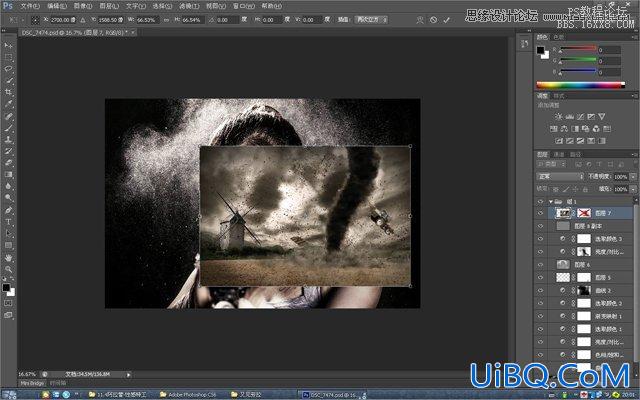The image size is (640, 400).
Task: Expand the status bar info arrow
Action: pyautogui.click(x=129, y=374)
